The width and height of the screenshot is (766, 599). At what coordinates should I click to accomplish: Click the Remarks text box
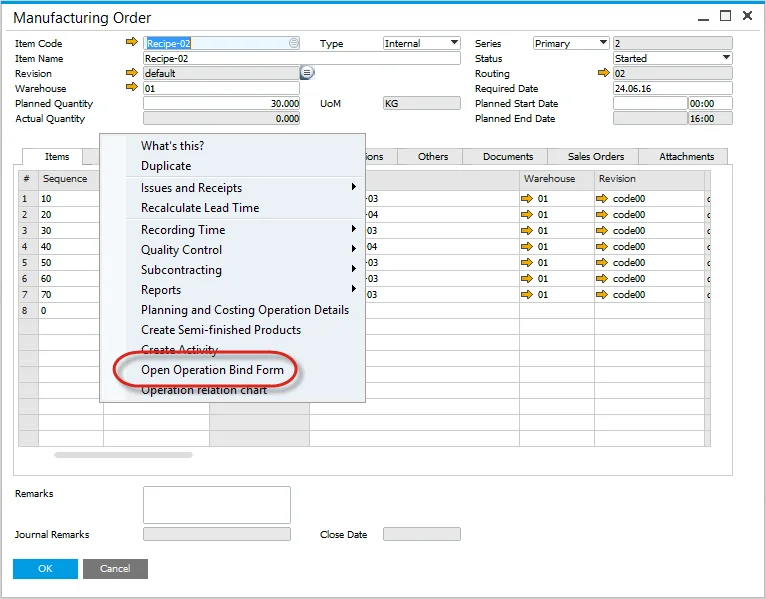click(217, 505)
